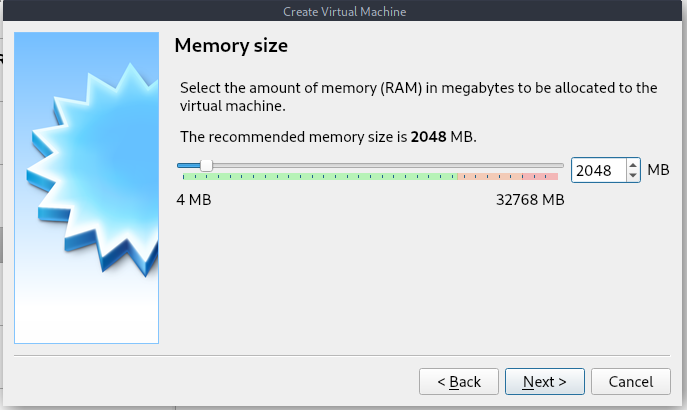Click the bold 2048 recommended value
The image size is (687, 410).
click(428, 137)
